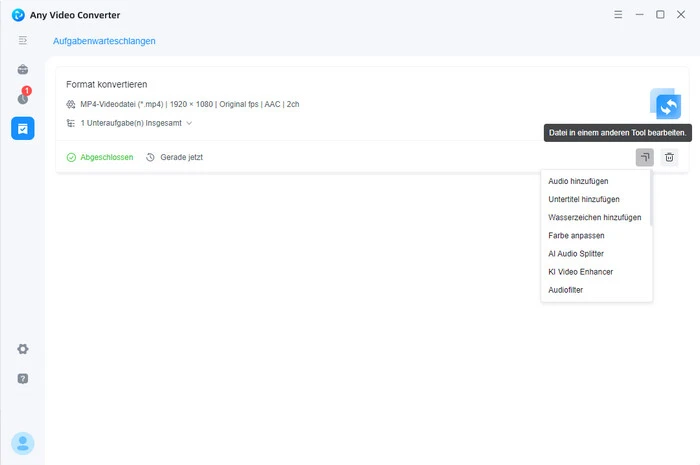Open the settings gear in the sidebar

(22, 349)
